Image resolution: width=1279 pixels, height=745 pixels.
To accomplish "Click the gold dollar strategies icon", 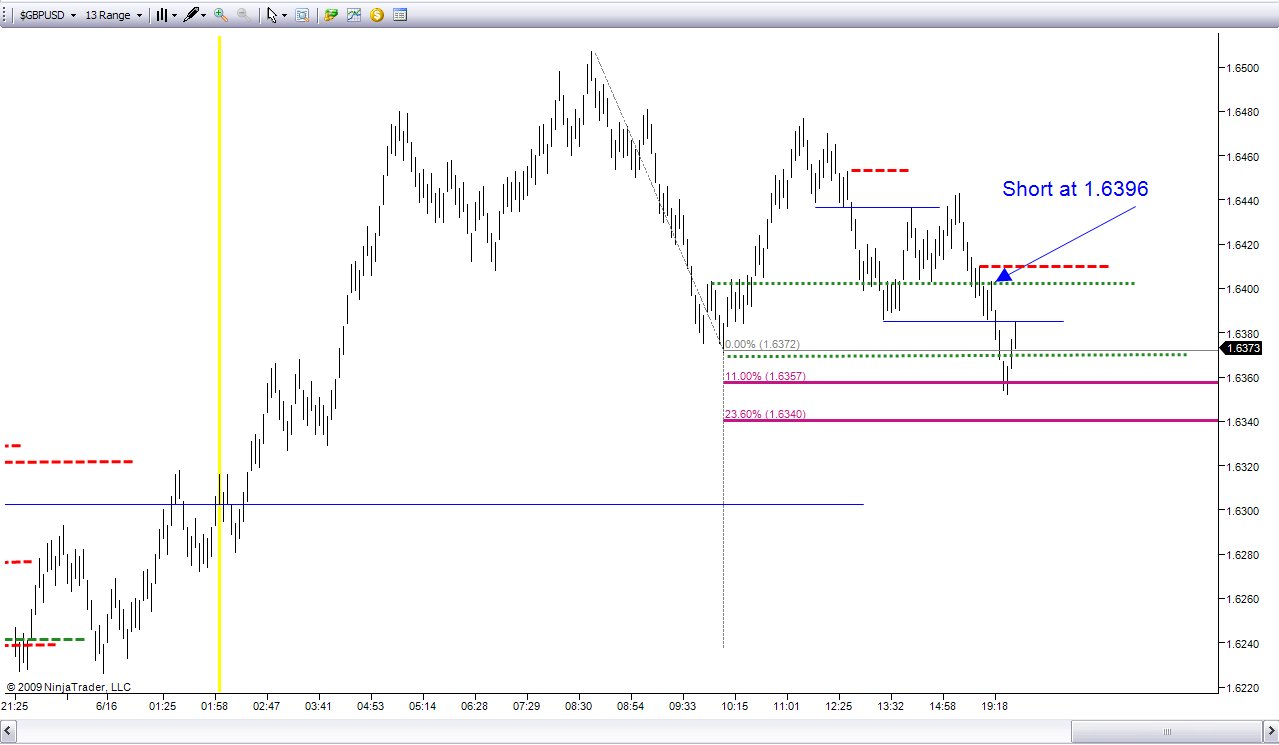I will point(377,16).
